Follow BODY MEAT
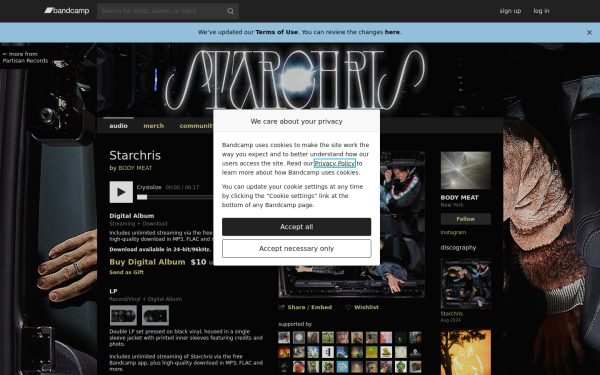600x375 pixels. [465, 219]
